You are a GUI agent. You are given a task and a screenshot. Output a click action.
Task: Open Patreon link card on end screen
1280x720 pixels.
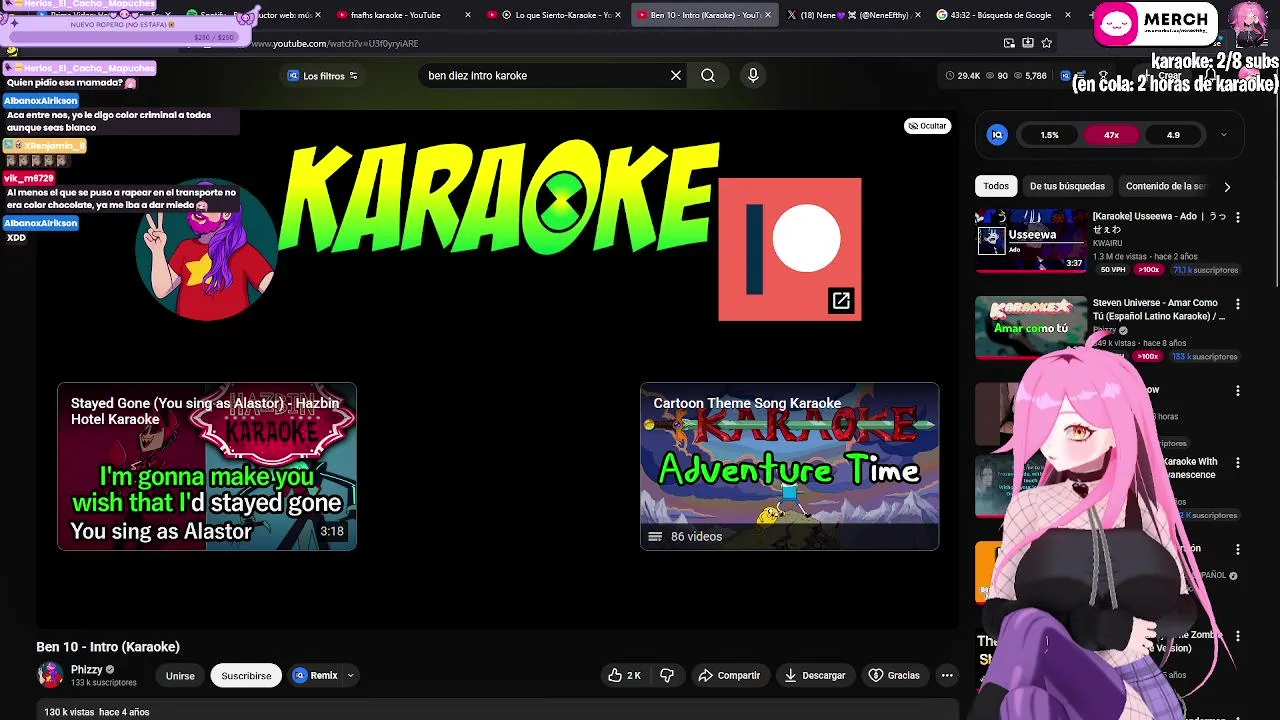click(x=789, y=249)
